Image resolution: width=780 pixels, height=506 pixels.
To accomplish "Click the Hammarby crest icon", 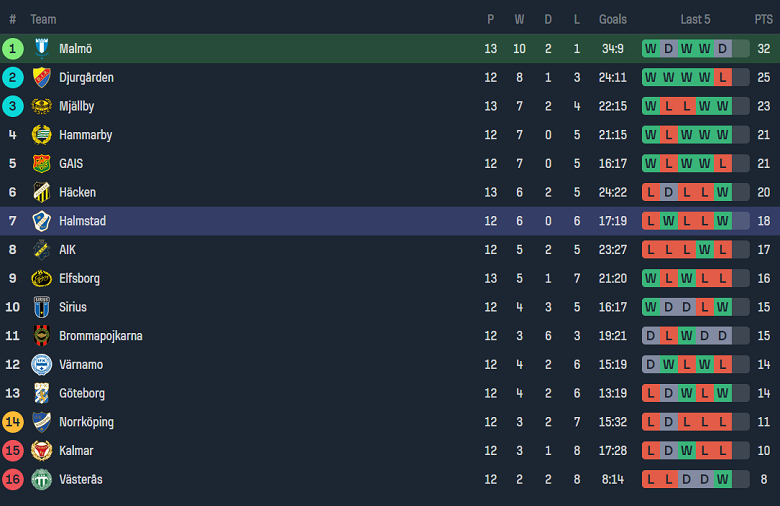I will click(x=42, y=135).
